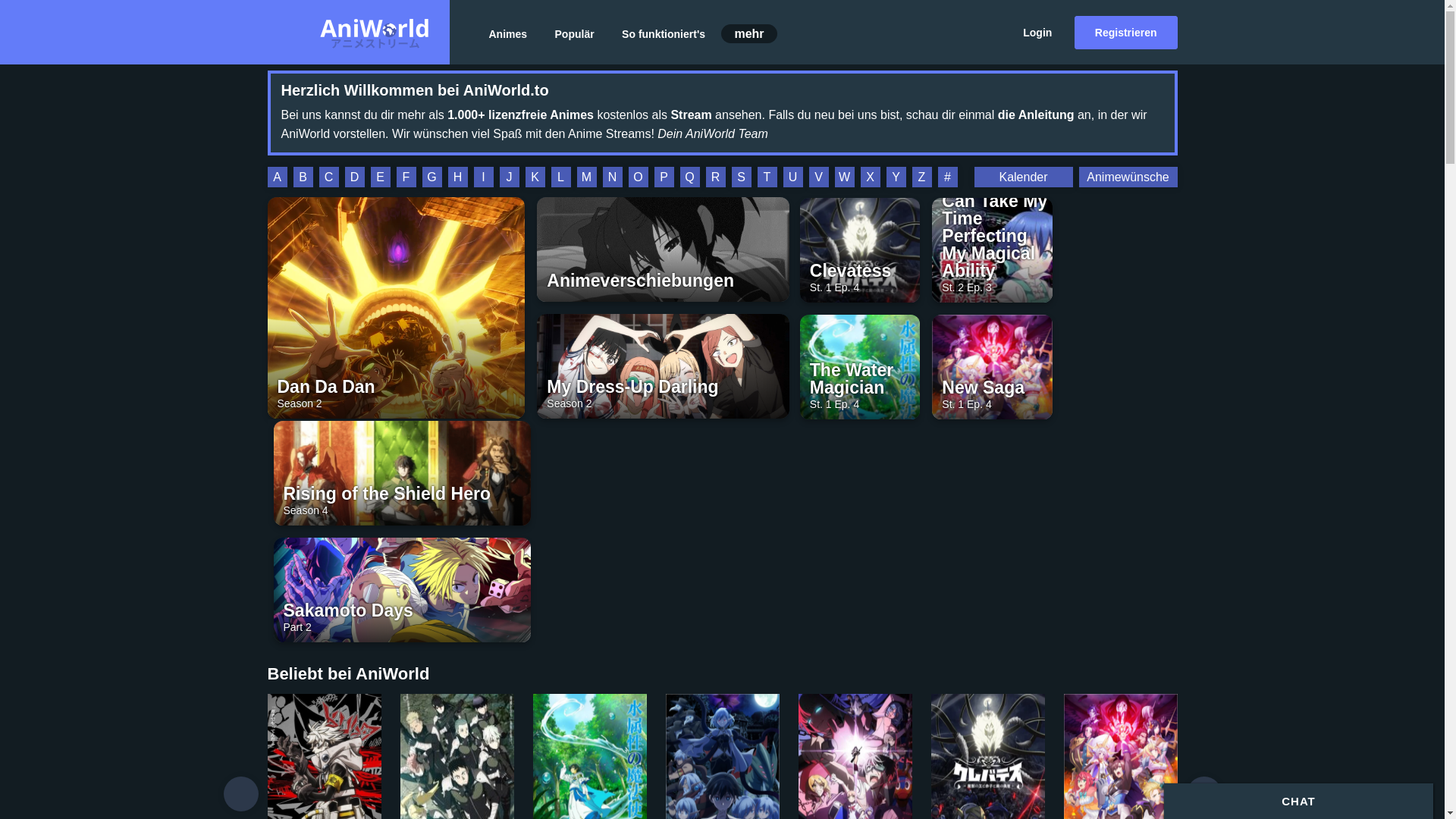Open My Dress-Up Darling Season 2 card

coord(663,366)
